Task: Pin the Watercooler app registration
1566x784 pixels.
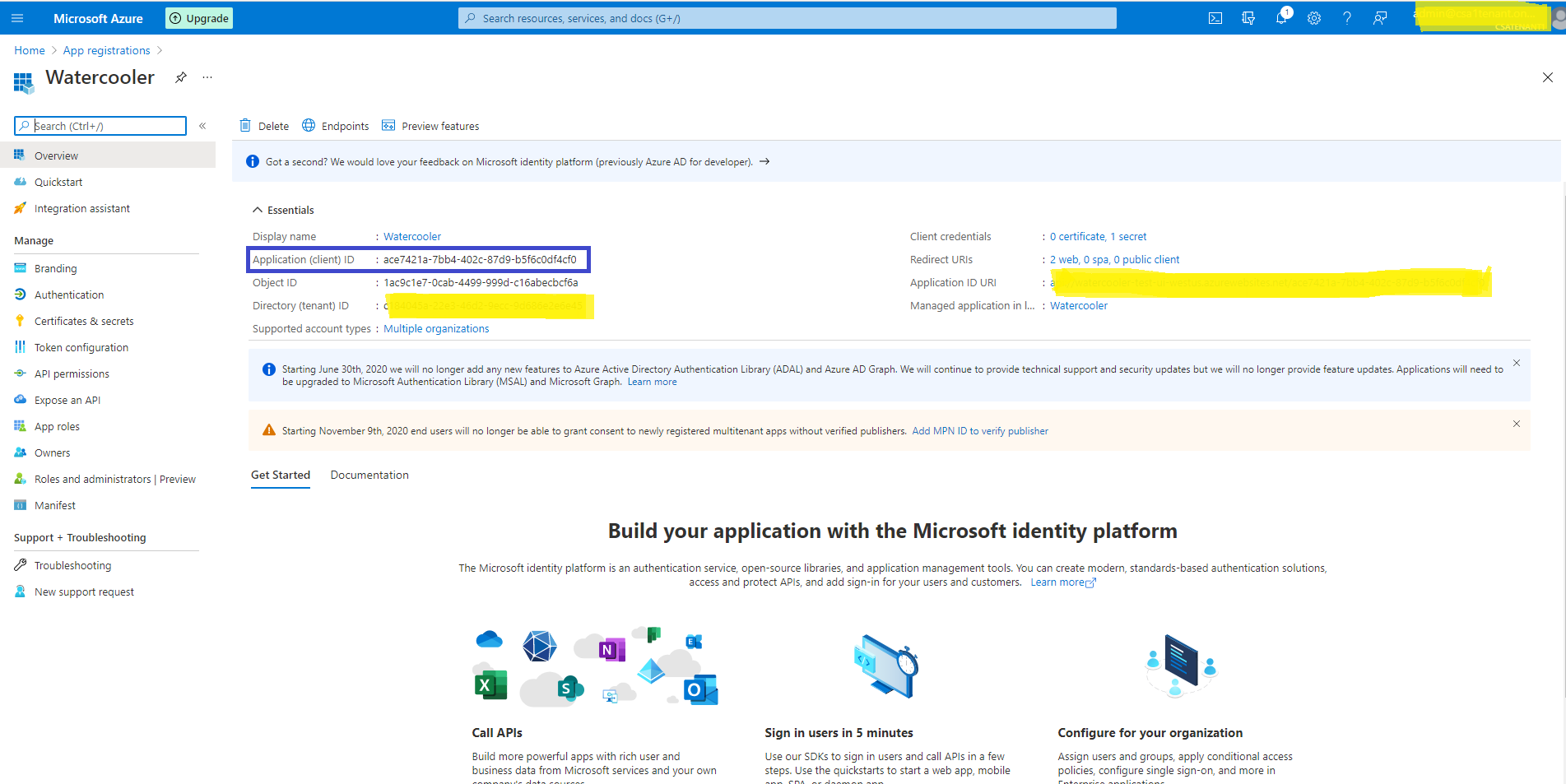Action: click(181, 77)
